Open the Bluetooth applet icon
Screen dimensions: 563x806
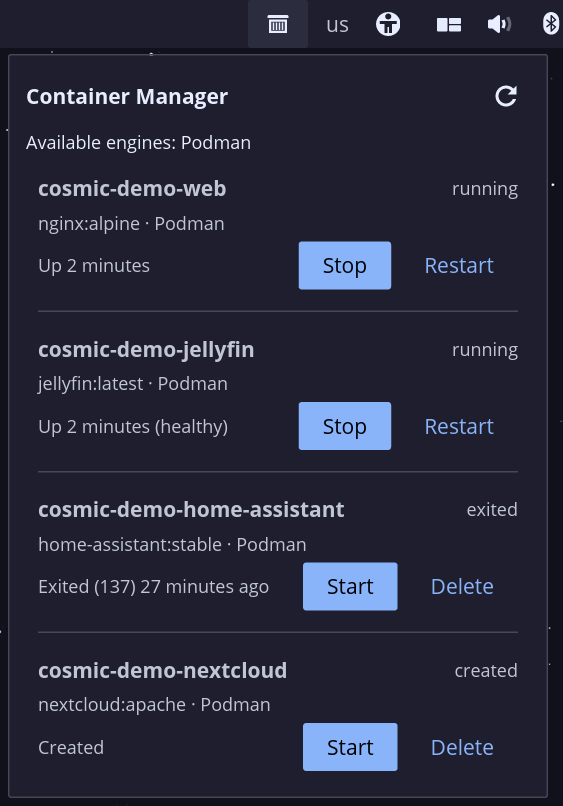tap(551, 24)
